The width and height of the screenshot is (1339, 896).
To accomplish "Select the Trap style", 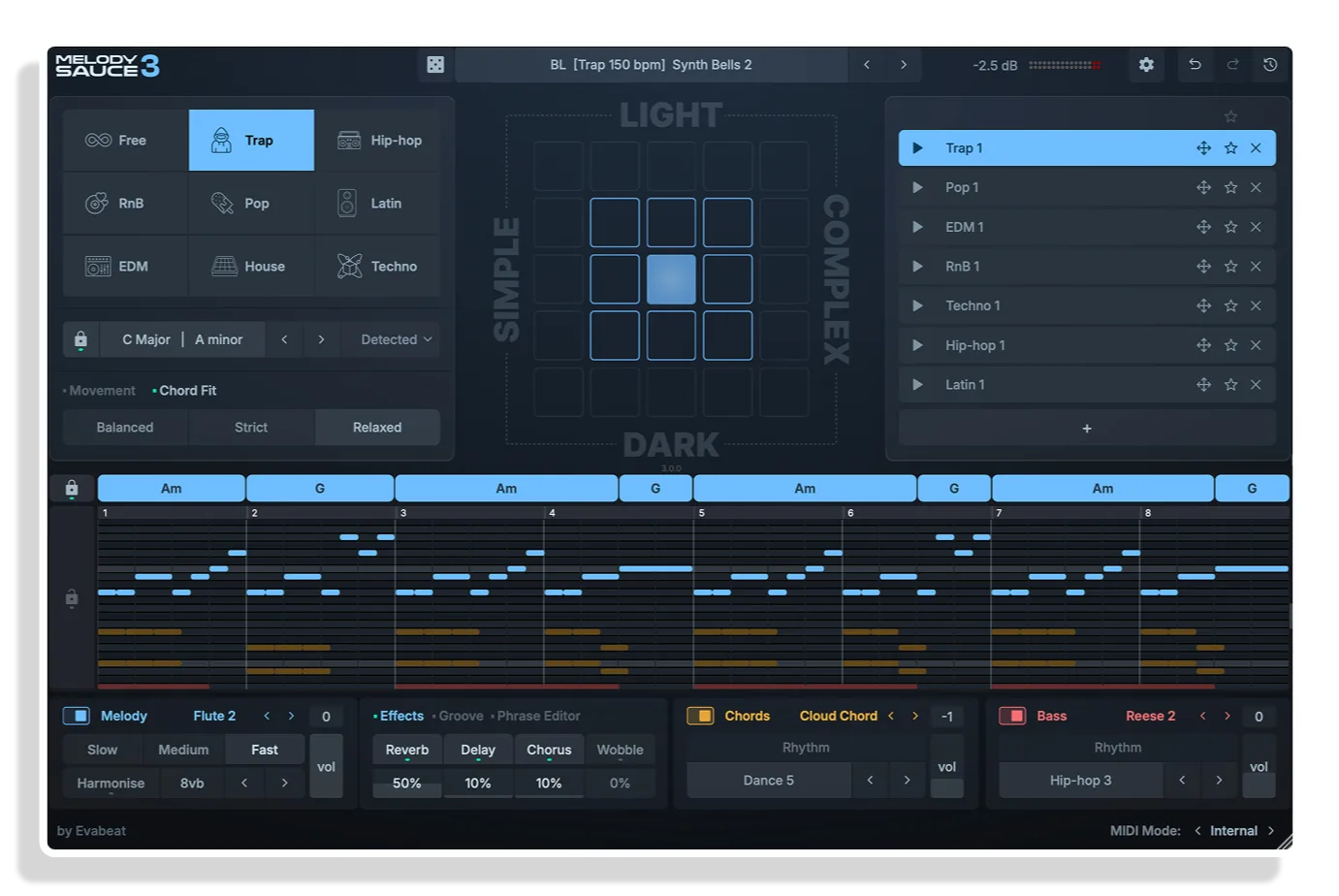I will 251,141.
